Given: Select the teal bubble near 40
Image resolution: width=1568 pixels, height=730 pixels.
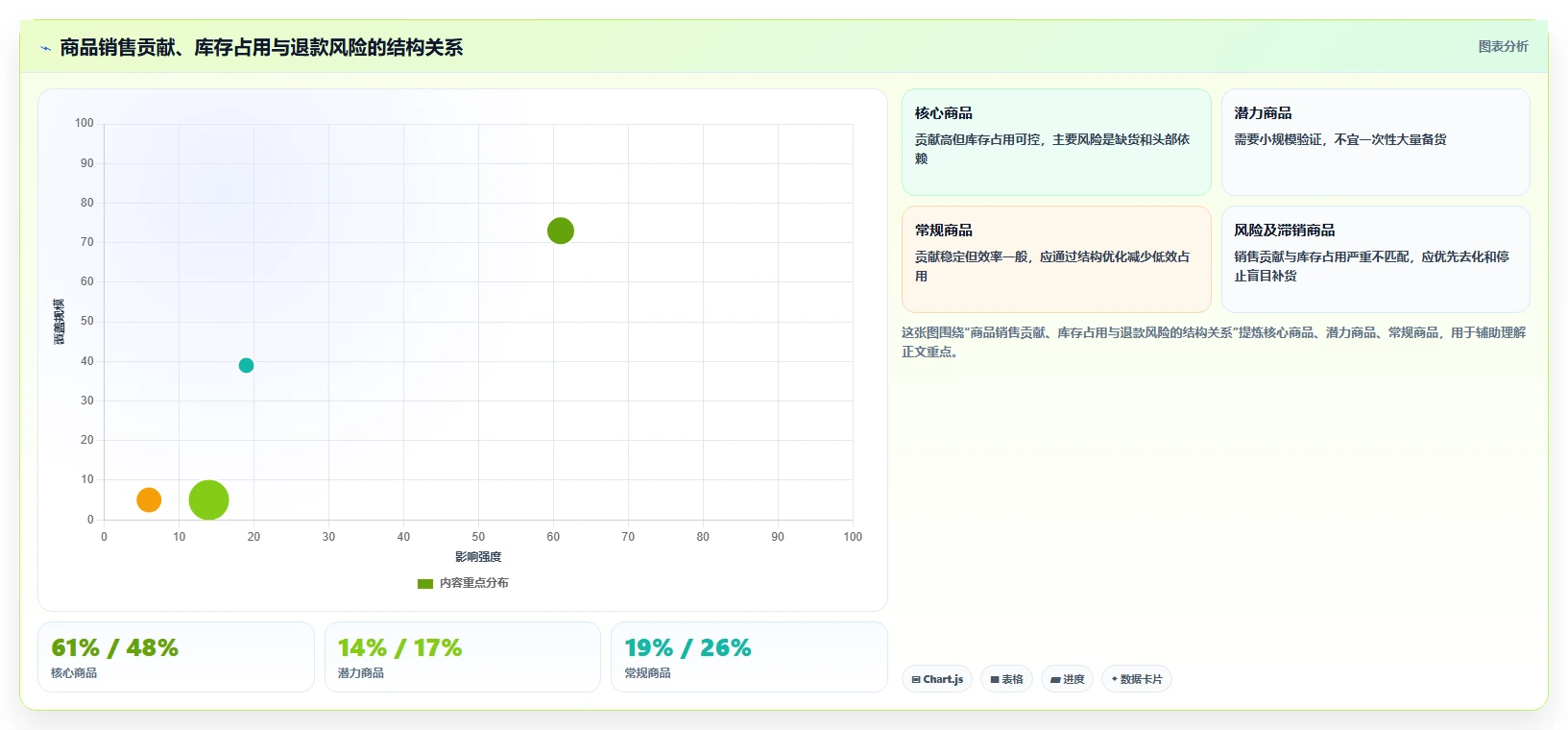Looking at the screenshot, I should click(x=246, y=365).
